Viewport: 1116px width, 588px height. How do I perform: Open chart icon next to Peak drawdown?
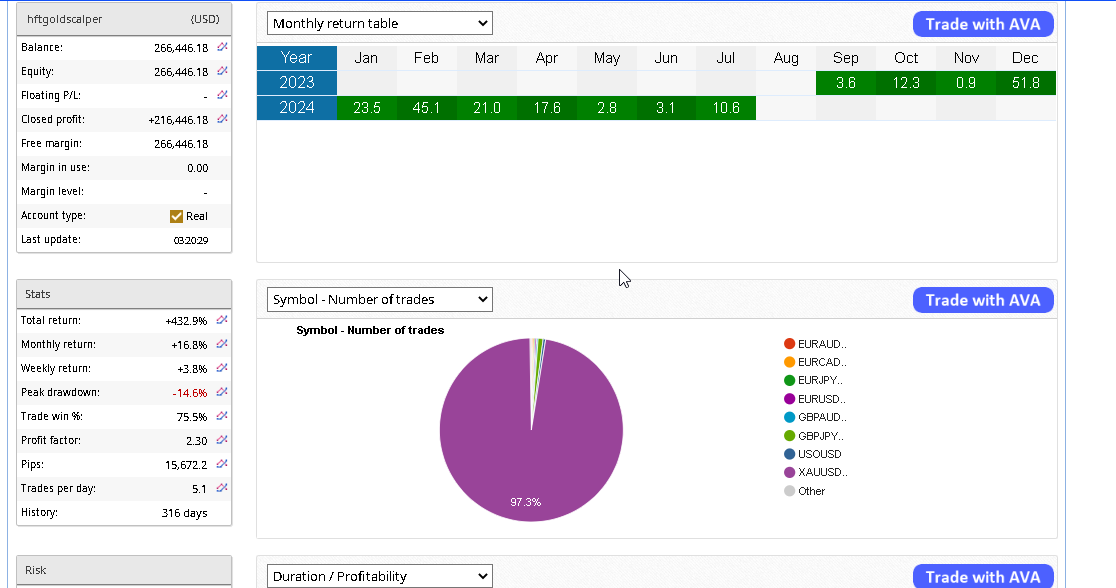tap(222, 392)
